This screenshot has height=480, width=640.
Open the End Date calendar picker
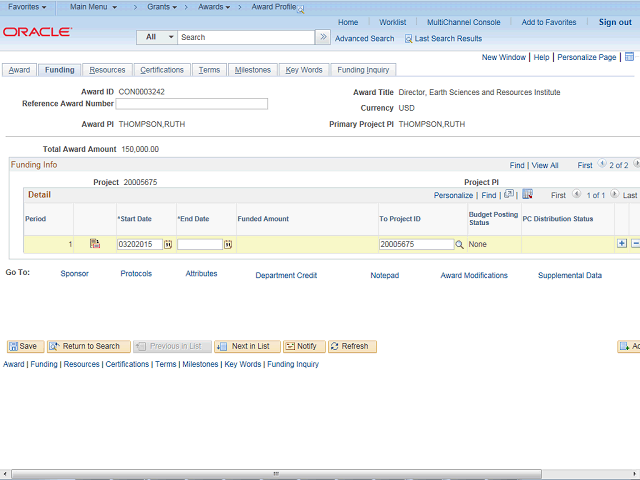228,244
